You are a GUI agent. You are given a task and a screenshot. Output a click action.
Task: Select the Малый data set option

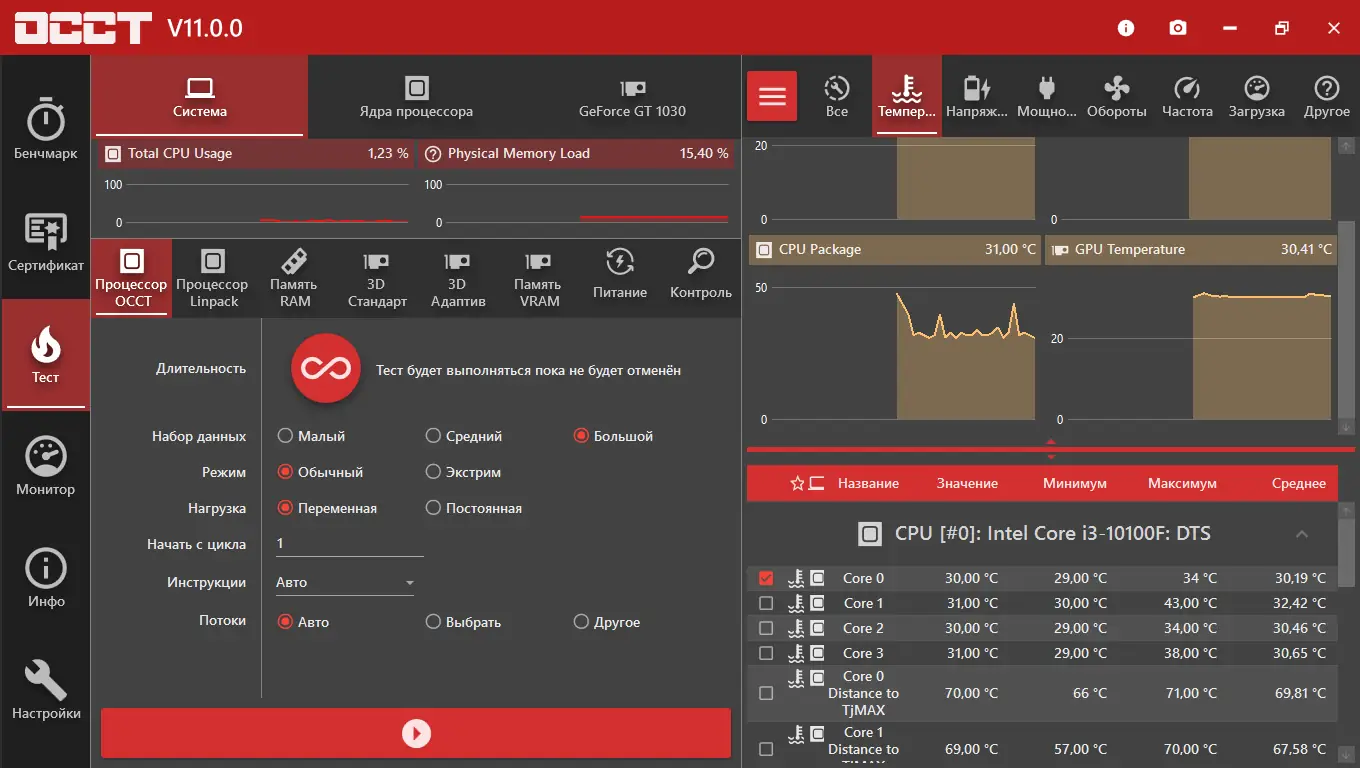311,436
